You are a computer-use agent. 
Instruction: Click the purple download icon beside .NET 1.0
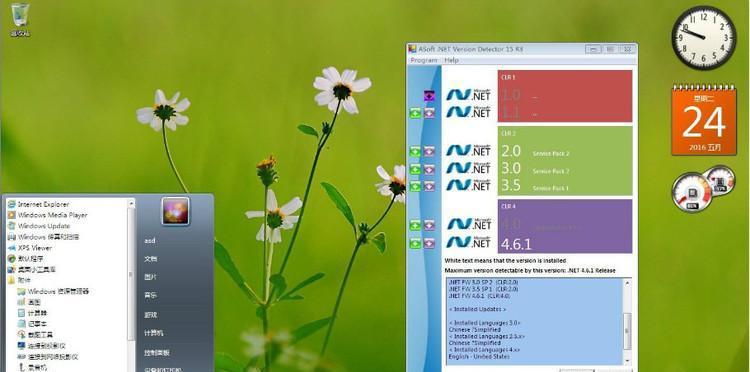429,96
